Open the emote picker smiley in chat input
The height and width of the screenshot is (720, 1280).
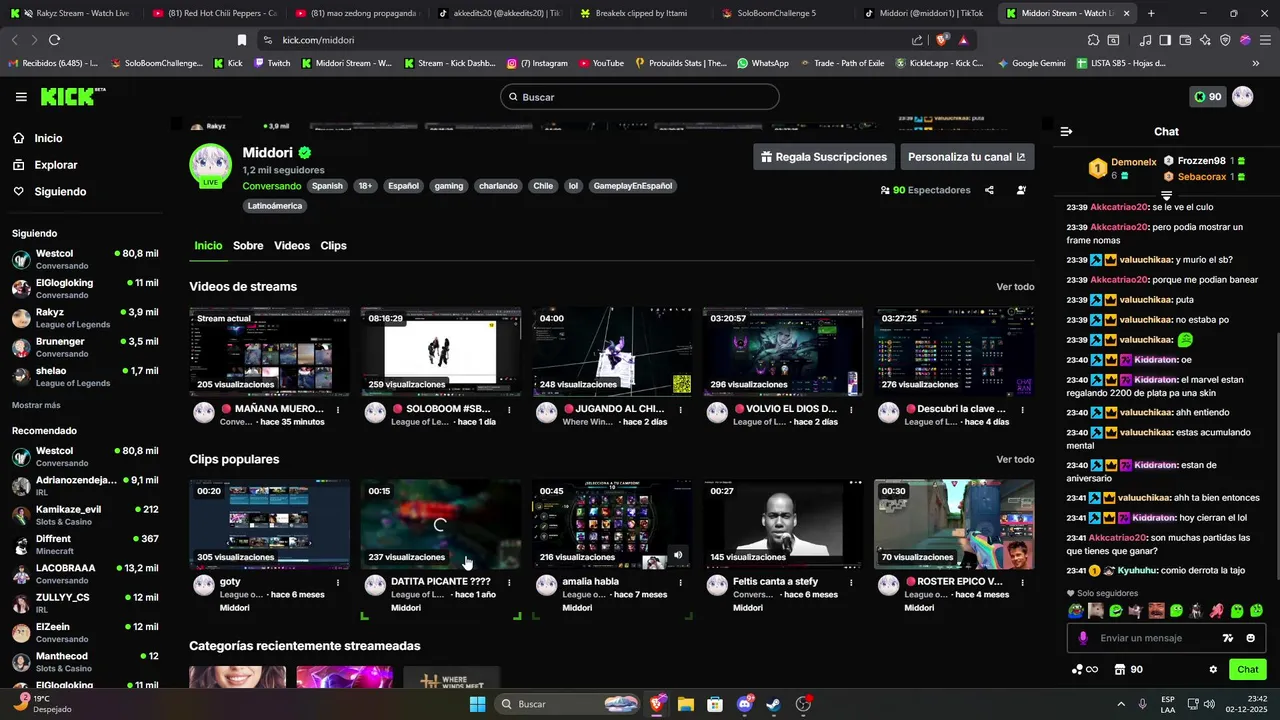point(1251,638)
